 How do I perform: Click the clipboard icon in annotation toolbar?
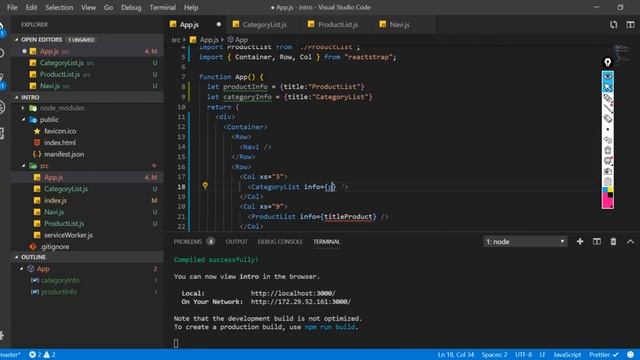coord(607,182)
